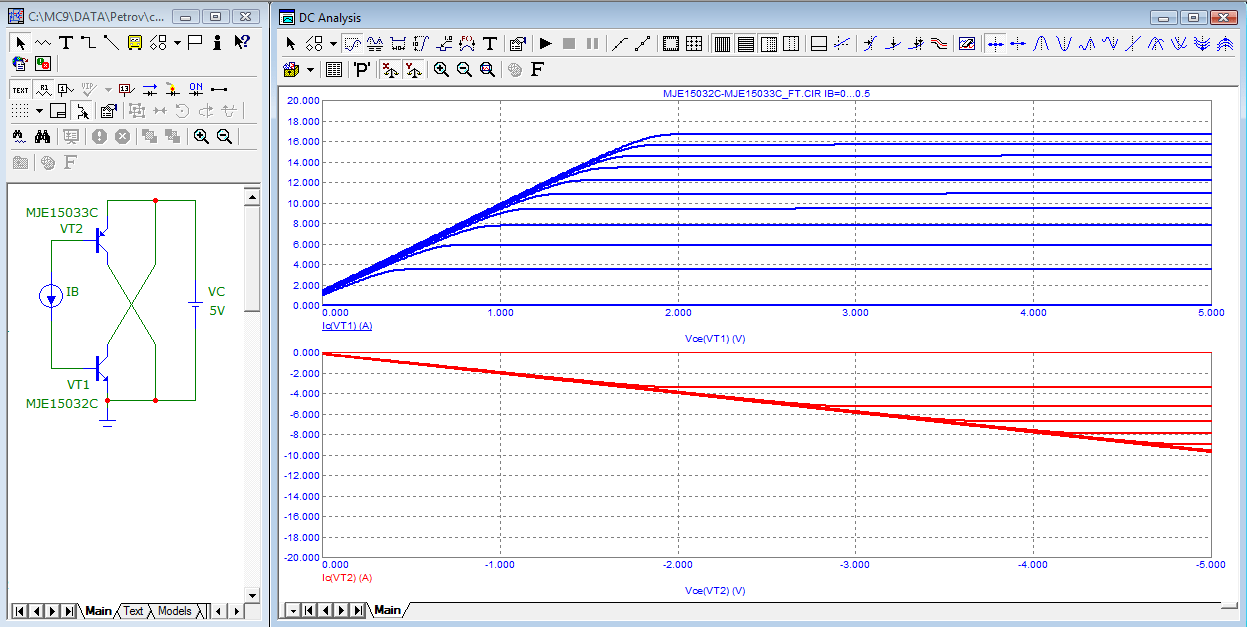This screenshot has width=1247, height=627.
Task: Click the binoculars Find icon in schematic toolbar
Action: pos(42,136)
